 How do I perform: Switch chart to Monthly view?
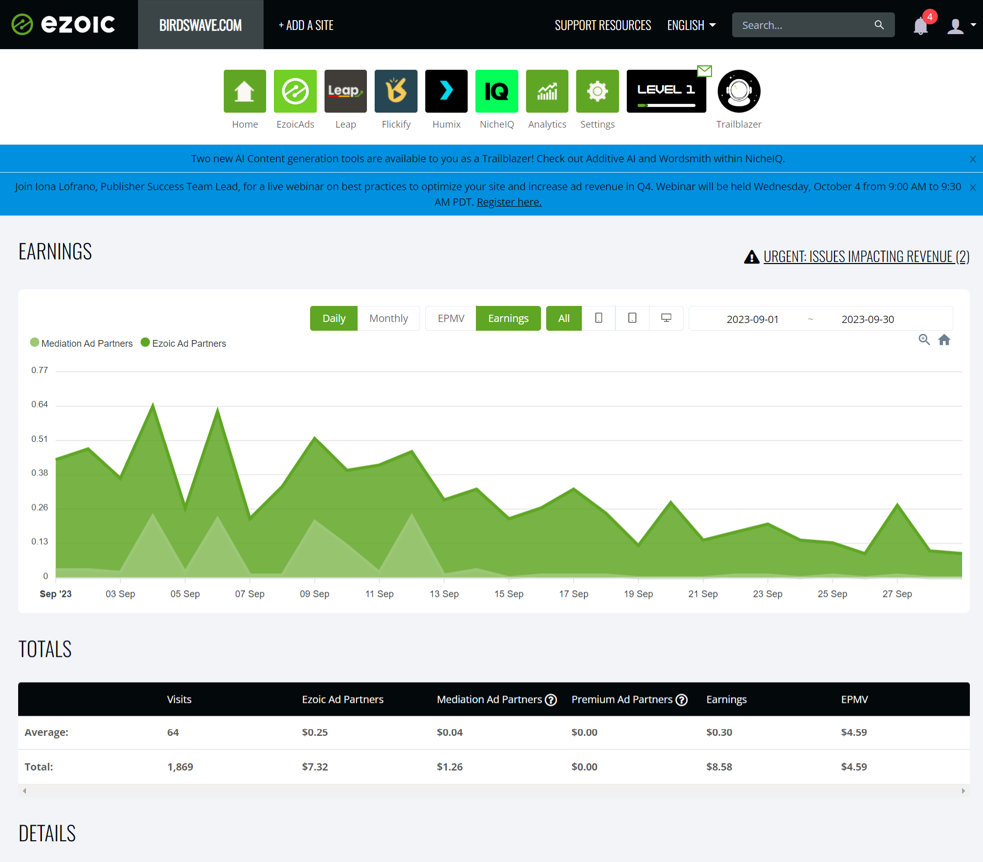[x=389, y=318]
